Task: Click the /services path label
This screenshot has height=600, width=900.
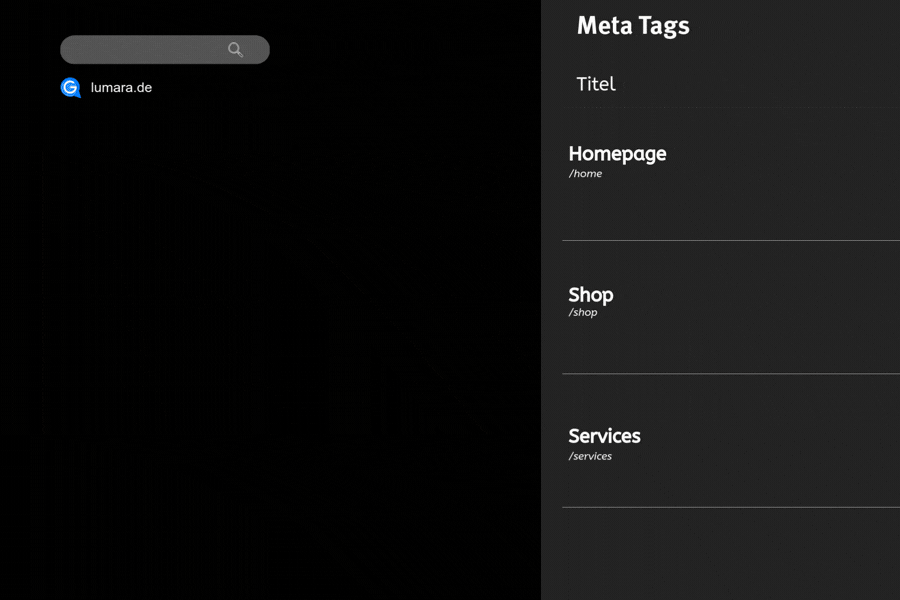Action: click(592, 455)
